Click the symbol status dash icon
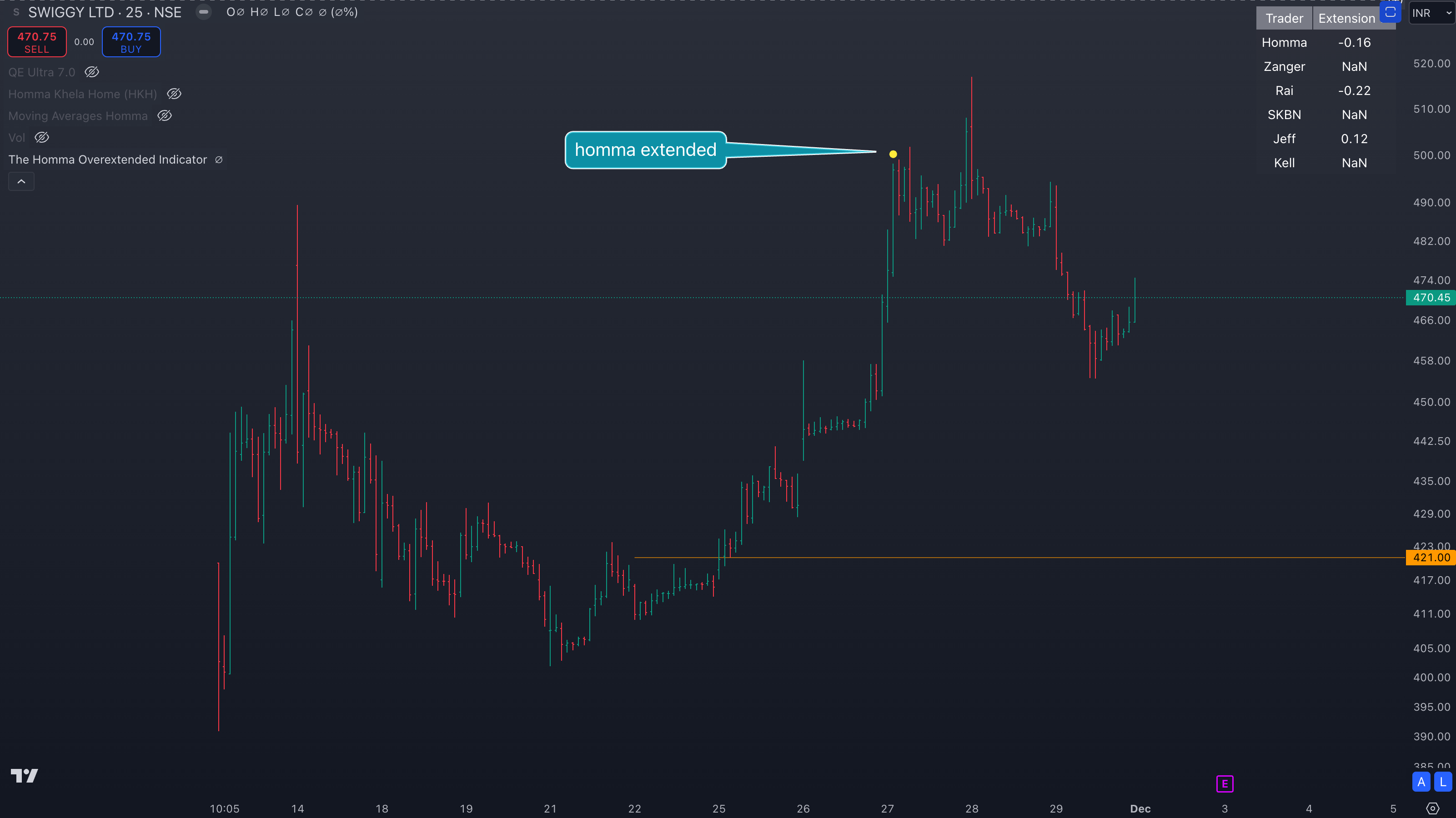1456x818 pixels. point(203,12)
